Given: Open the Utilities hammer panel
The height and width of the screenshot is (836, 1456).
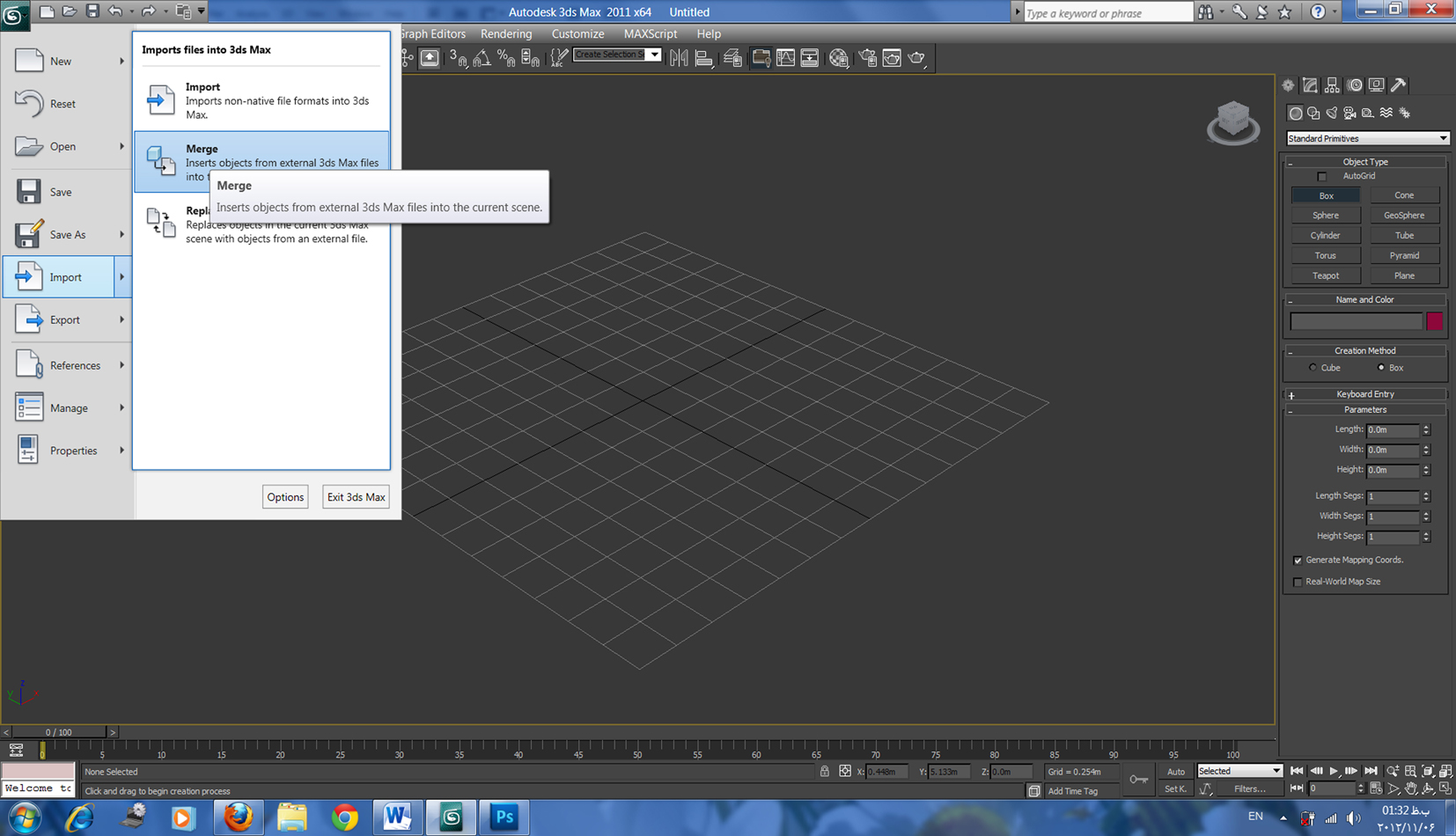Looking at the screenshot, I should coord(1399,85).
